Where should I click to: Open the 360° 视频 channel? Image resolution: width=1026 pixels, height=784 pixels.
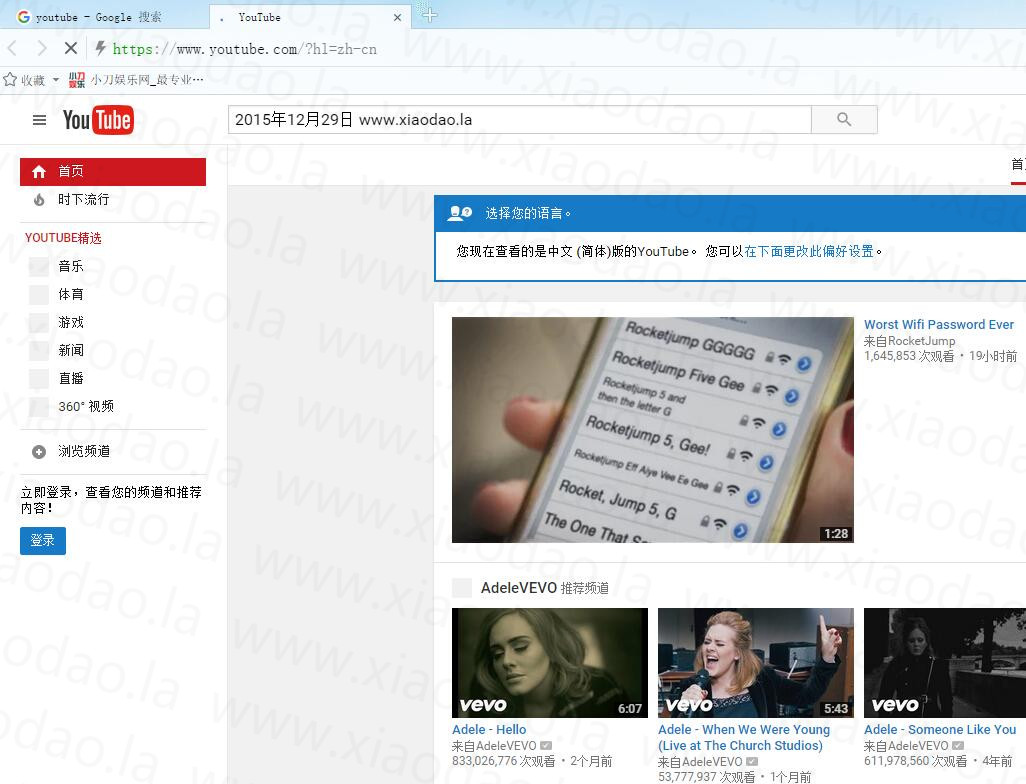click(86, 406)
